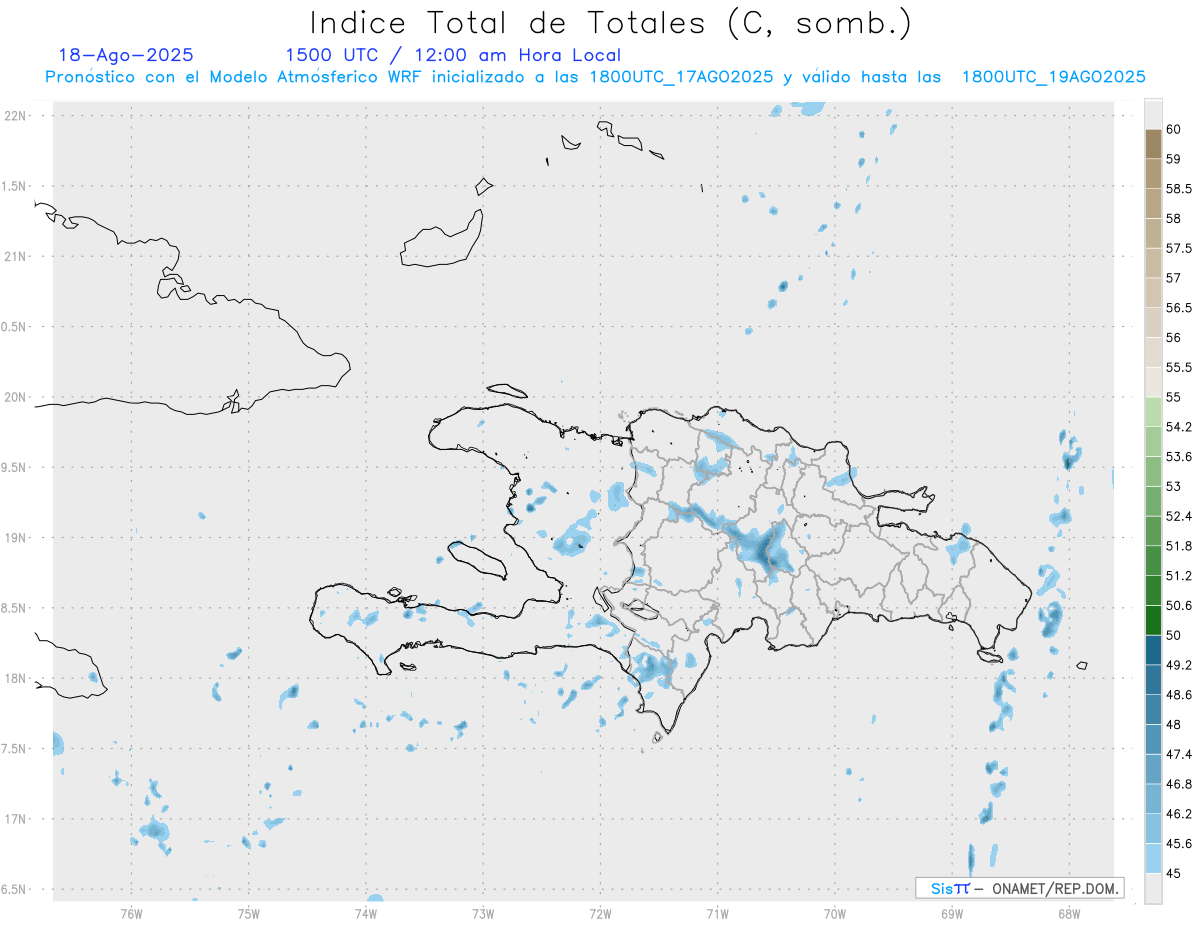Click the 'SisTT - ONAMET/REP.DOM.' label box
This screenshot has height=927, width=1200.
(x=1019, y=888)
